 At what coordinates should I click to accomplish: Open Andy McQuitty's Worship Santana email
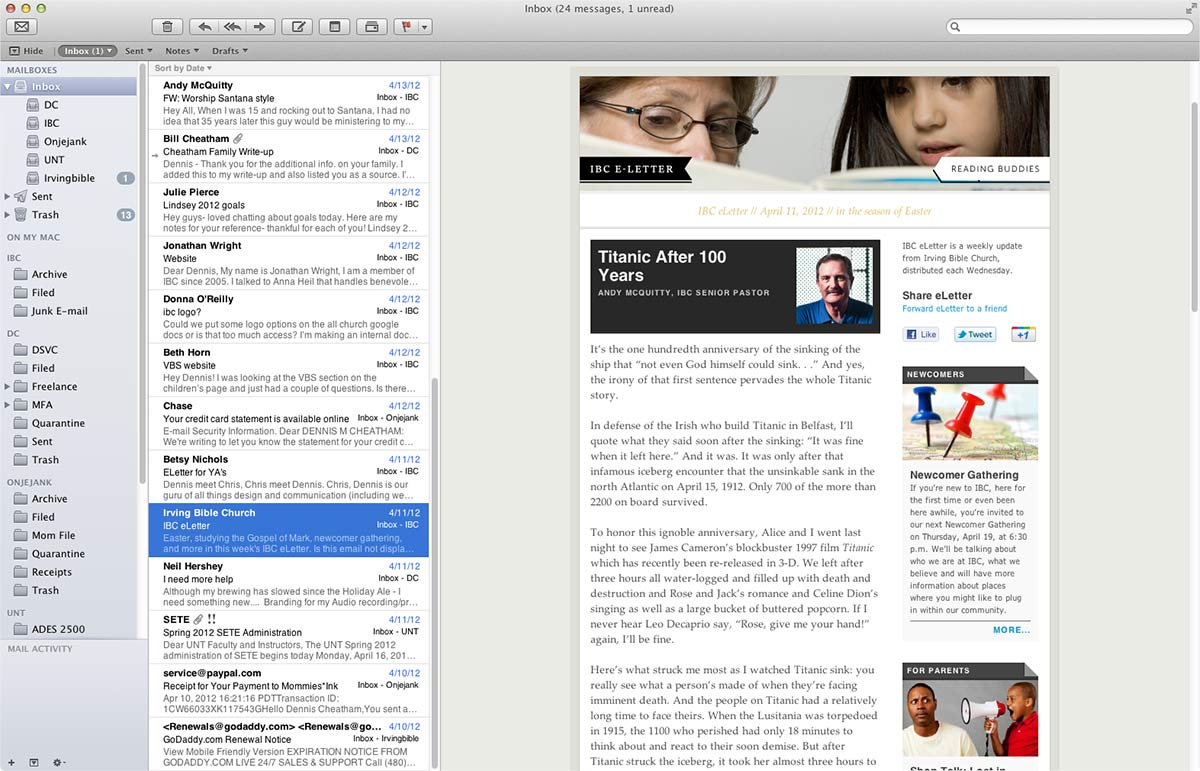289,104
